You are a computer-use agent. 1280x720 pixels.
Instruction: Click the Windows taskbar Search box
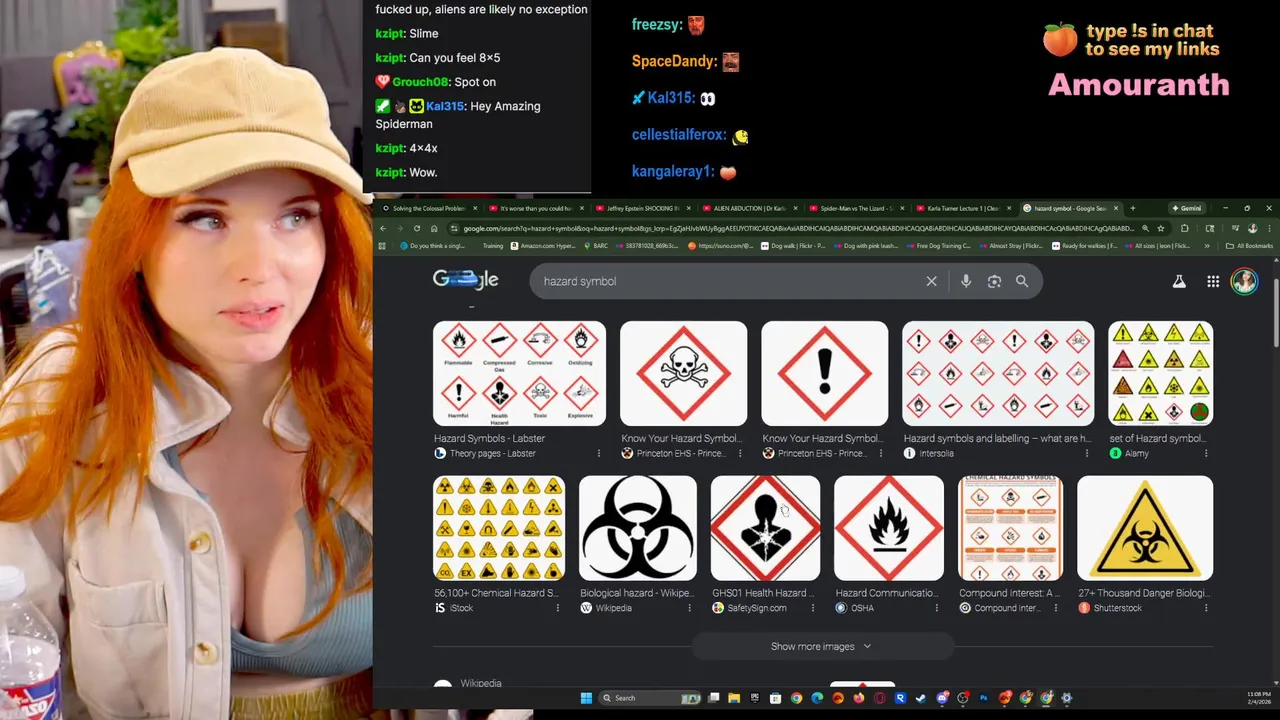pyautogui.click(x=650, y=698)
